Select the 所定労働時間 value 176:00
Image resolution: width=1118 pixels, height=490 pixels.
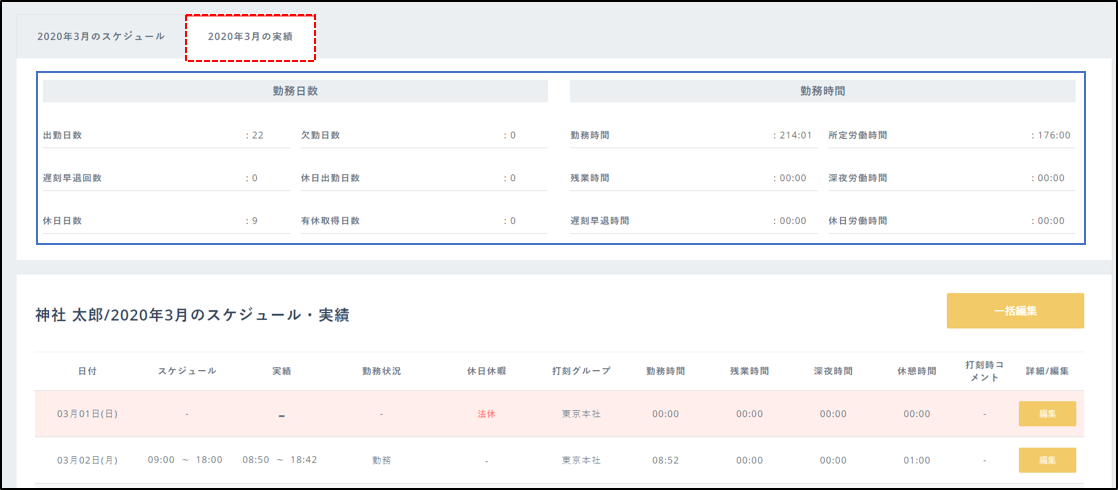click(1051, 135)
